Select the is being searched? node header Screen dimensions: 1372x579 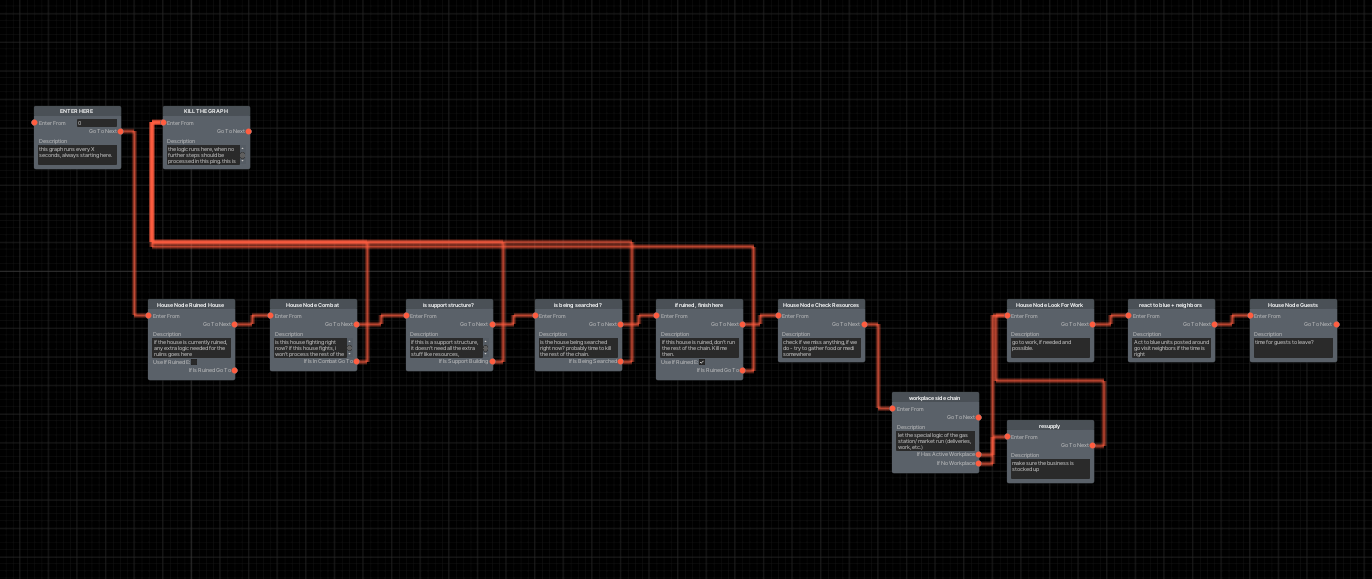(x=578, y=304)
